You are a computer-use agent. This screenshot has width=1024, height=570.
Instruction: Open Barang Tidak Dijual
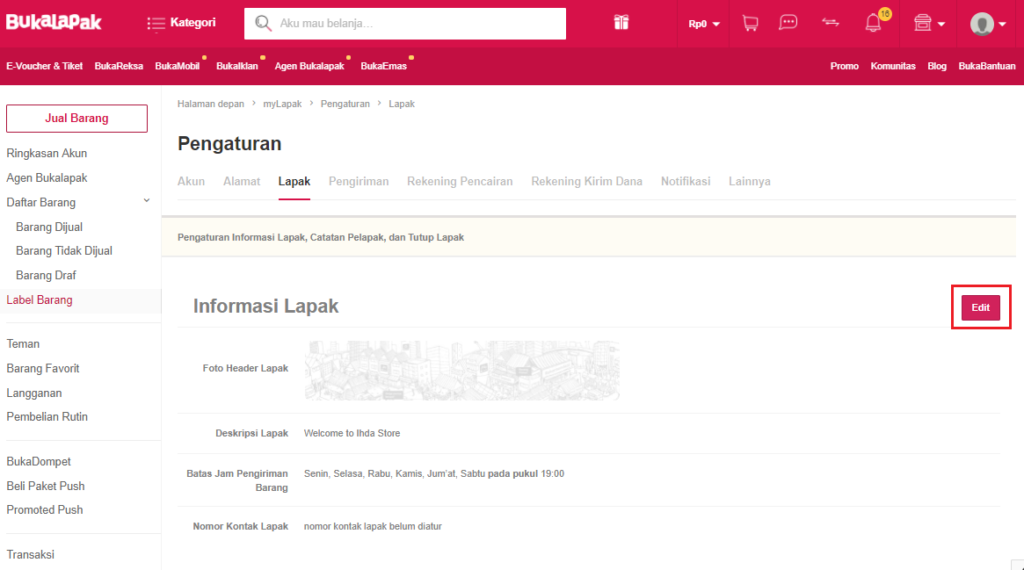[64, 251]
